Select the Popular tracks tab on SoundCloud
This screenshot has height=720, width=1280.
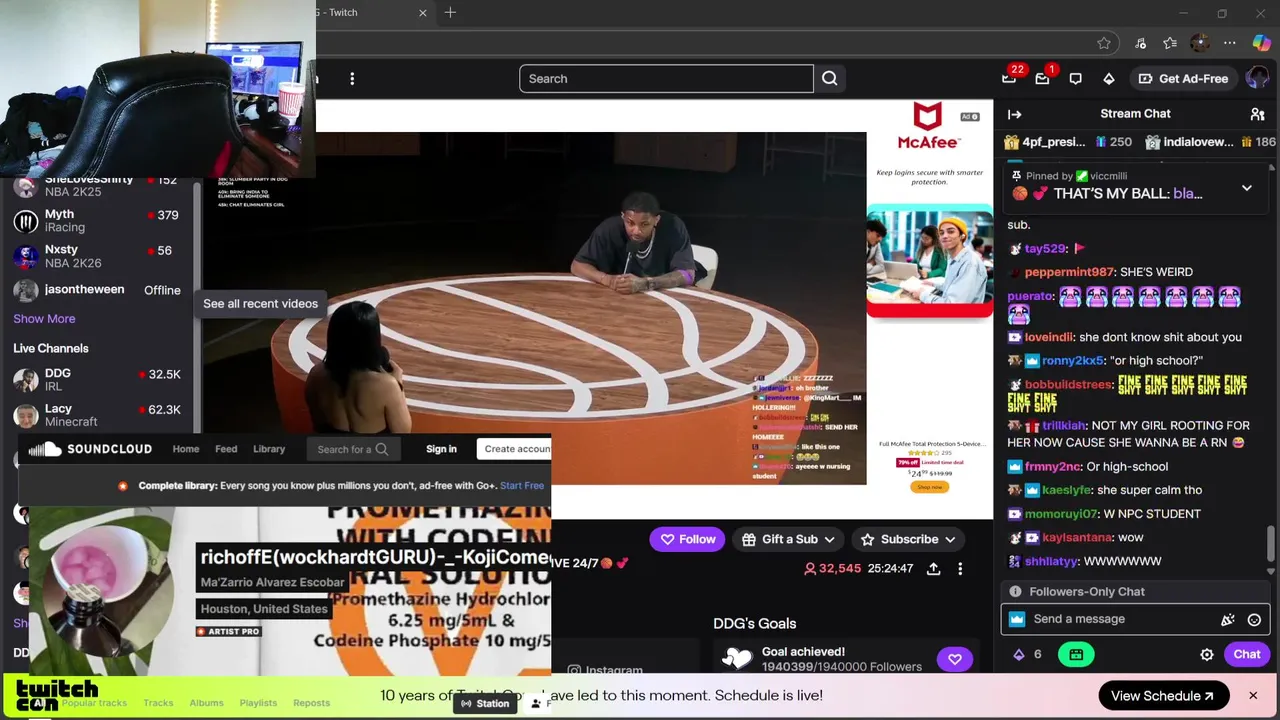(94, 703)
